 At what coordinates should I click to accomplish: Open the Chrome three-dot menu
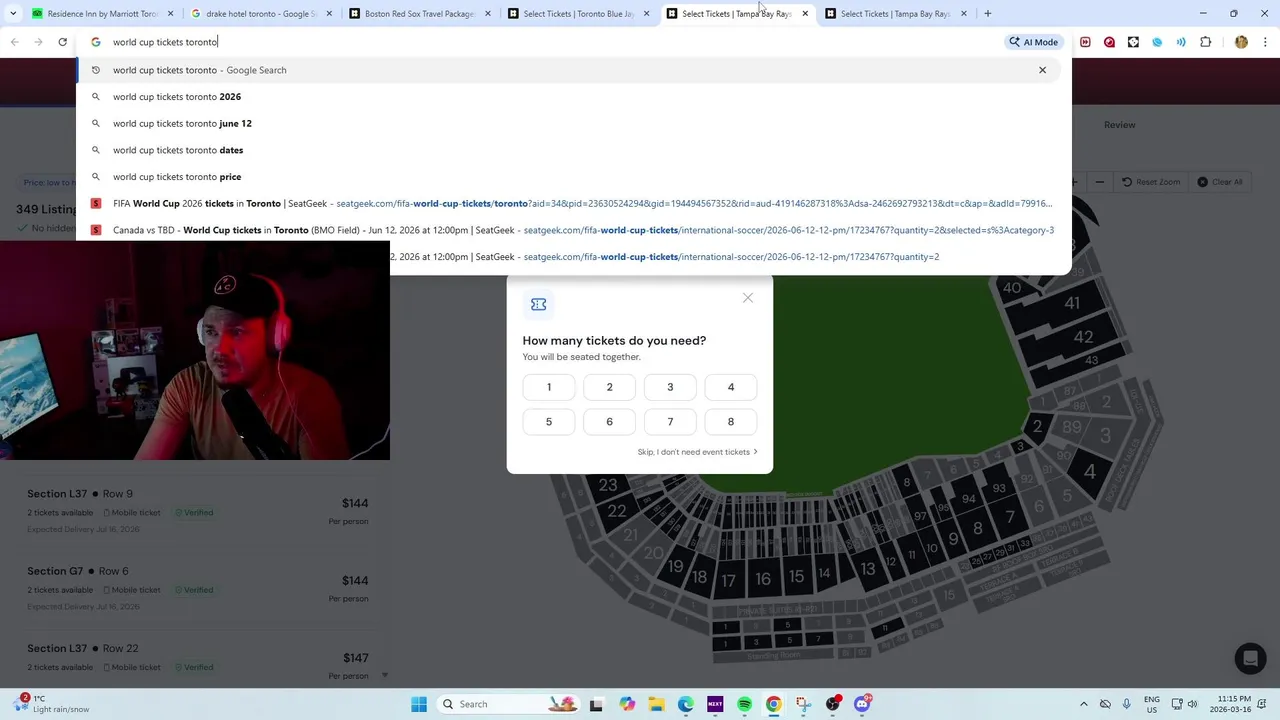pyautogui.click(x=1265, y=42)
